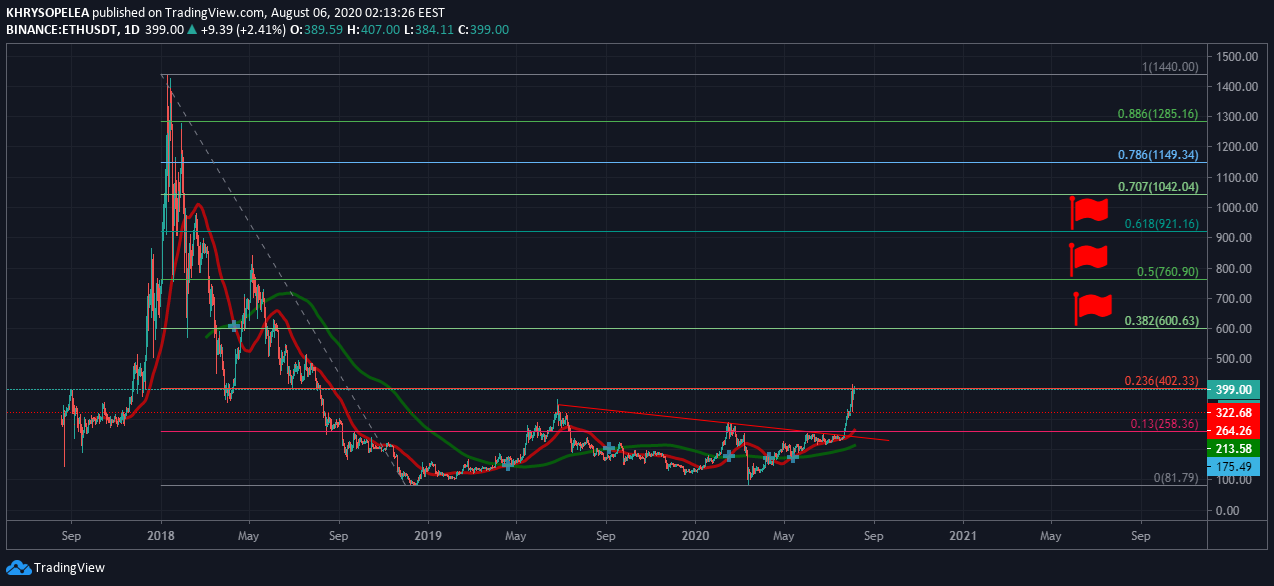Image resolution: width=1274 pixels, height=586 pixels.
Task: Click 1500.00 on the price axis
Action: tap(1236, 57)
